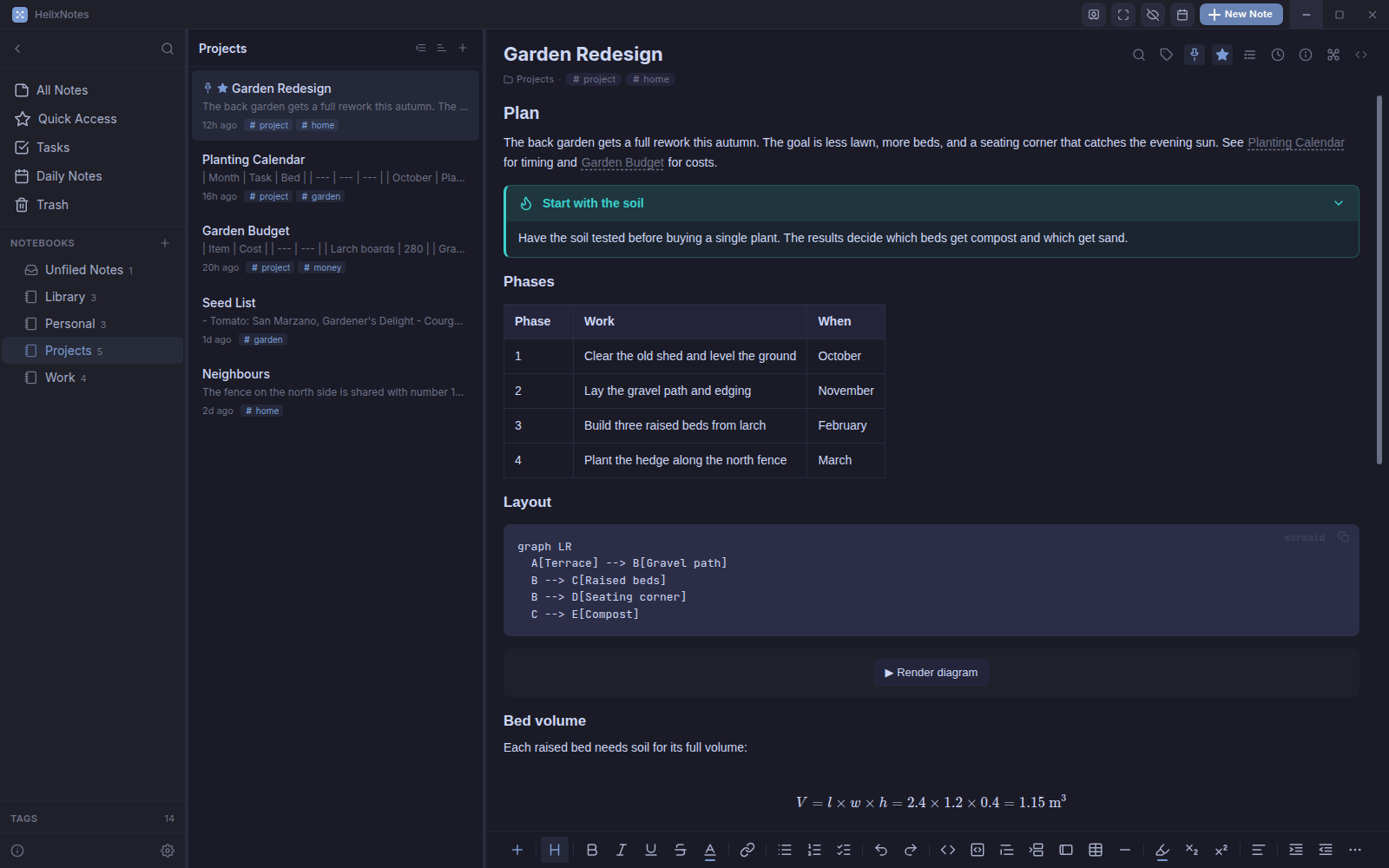Viewport: 1389px width, 868px height.
Task: Toggle the pin for Garden Redesign
Action: click(x=1195, y=55)
